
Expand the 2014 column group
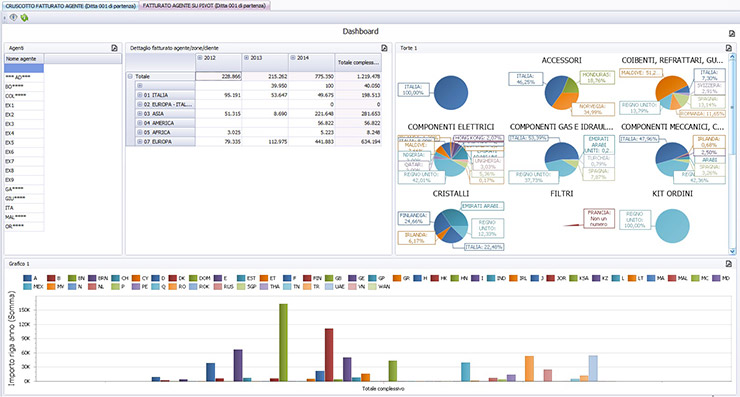click(293, 58)
